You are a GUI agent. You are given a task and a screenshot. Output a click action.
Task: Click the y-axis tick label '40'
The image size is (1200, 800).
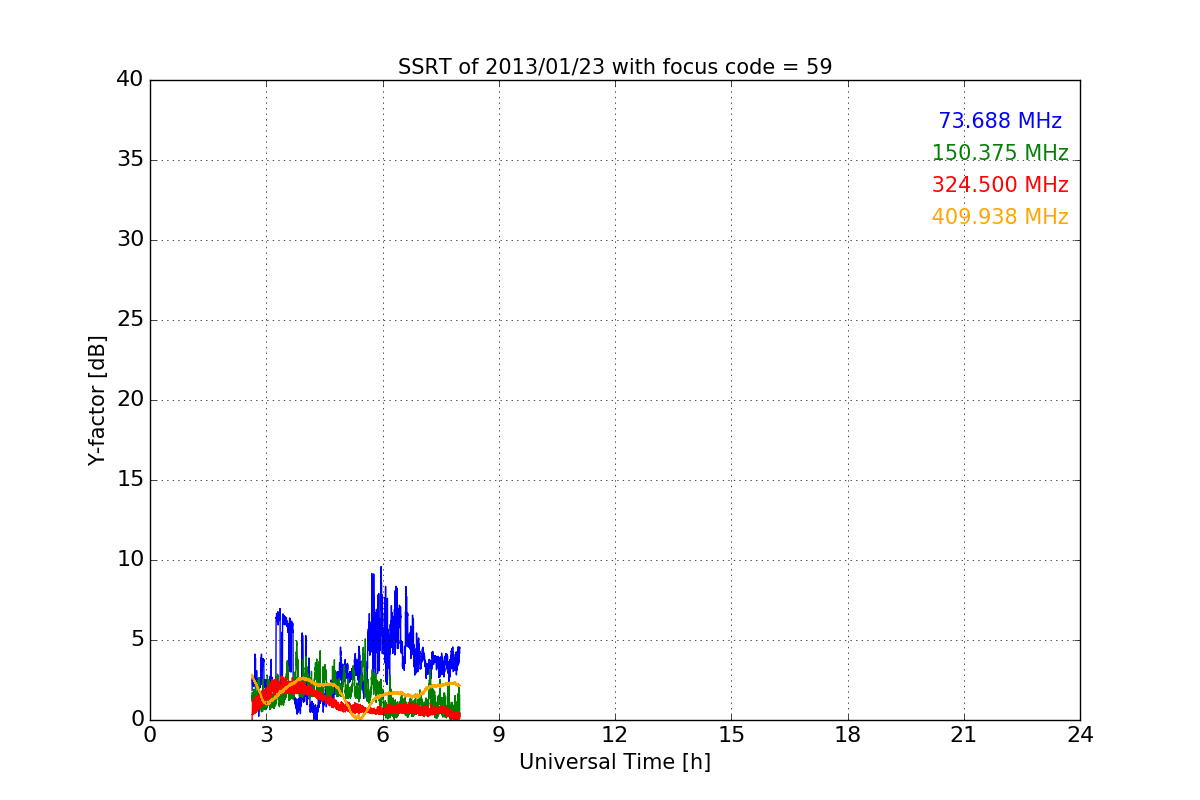130,79
